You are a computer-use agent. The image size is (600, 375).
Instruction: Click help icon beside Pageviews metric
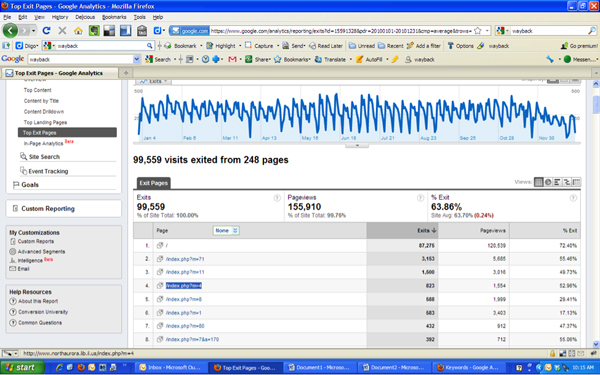[x=420, y=198]
